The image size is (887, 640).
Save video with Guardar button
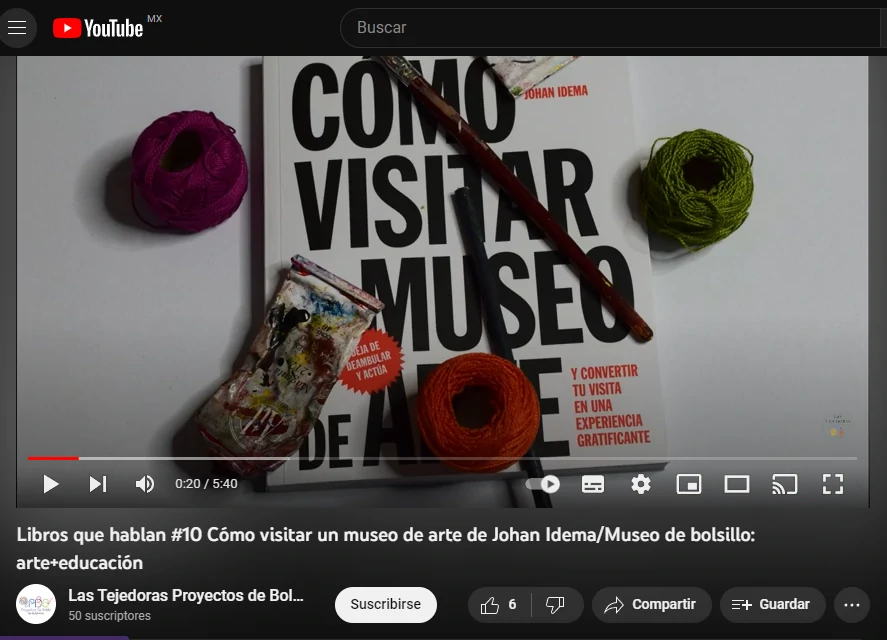coord(772,604)
